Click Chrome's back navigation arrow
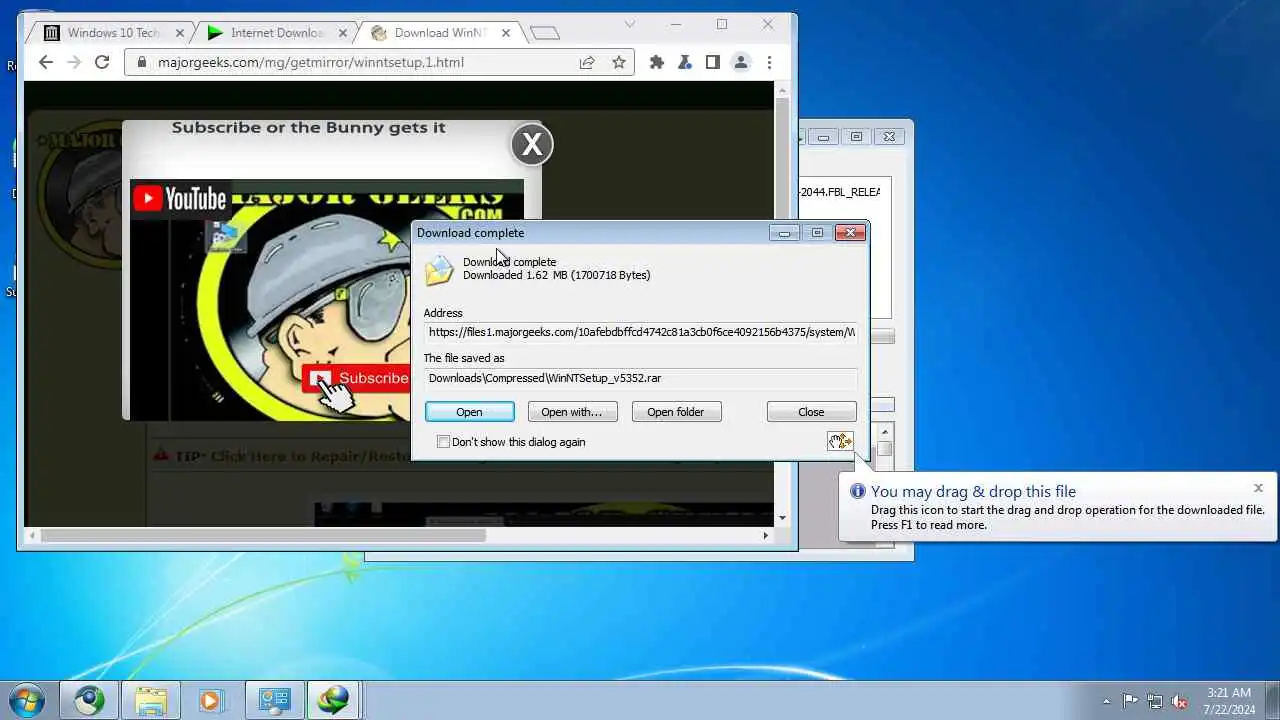This screenshot has width=1280, height=720. (x=45, y=62)
